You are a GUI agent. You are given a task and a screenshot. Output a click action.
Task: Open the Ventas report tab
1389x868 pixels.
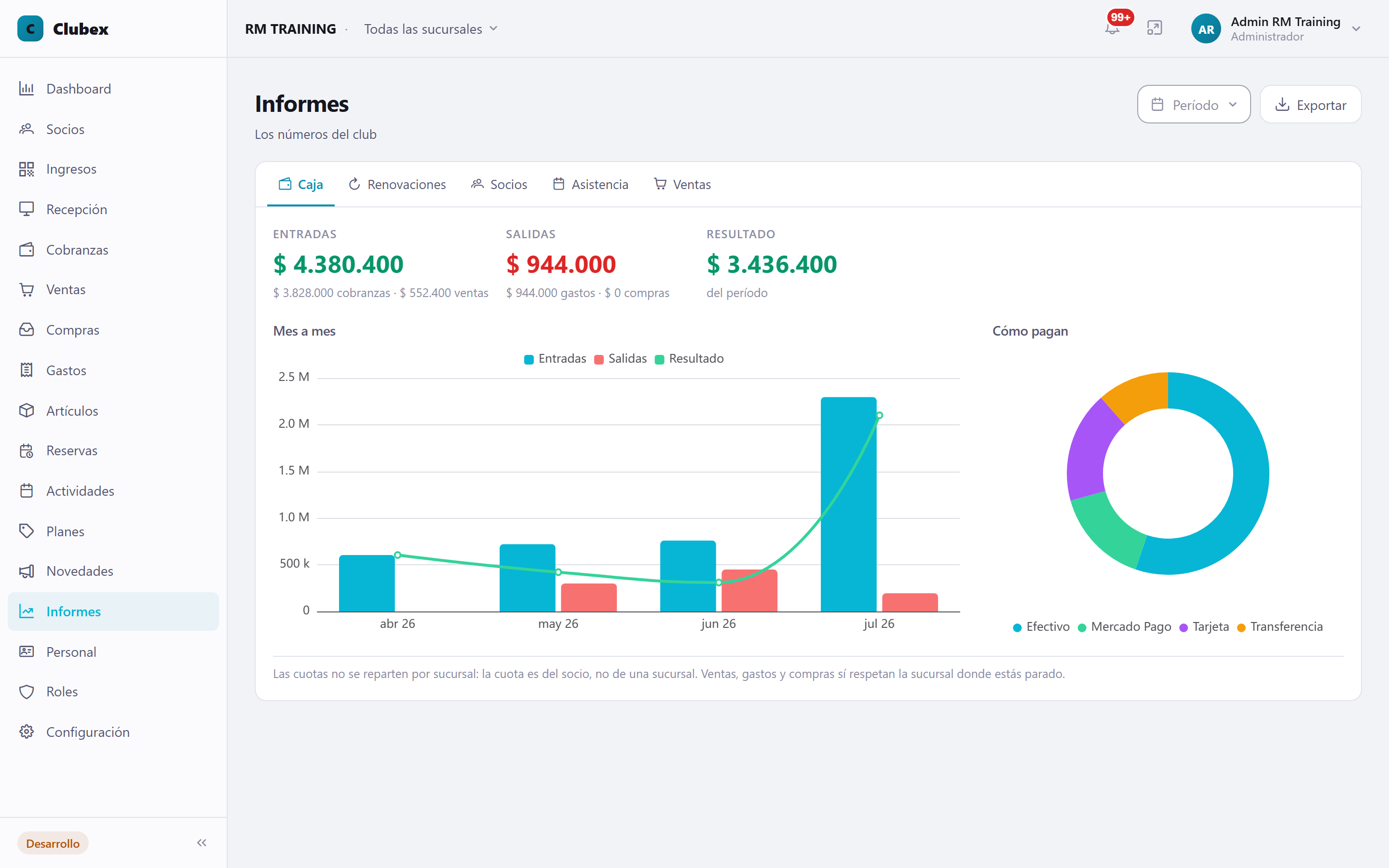(682, 184)
